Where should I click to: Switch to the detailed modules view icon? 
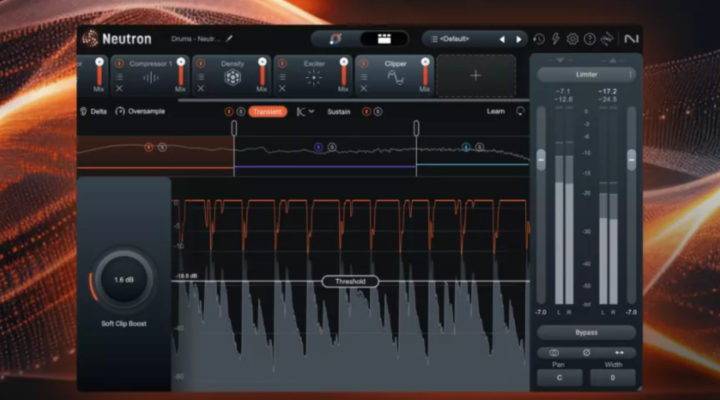[384, 39]
